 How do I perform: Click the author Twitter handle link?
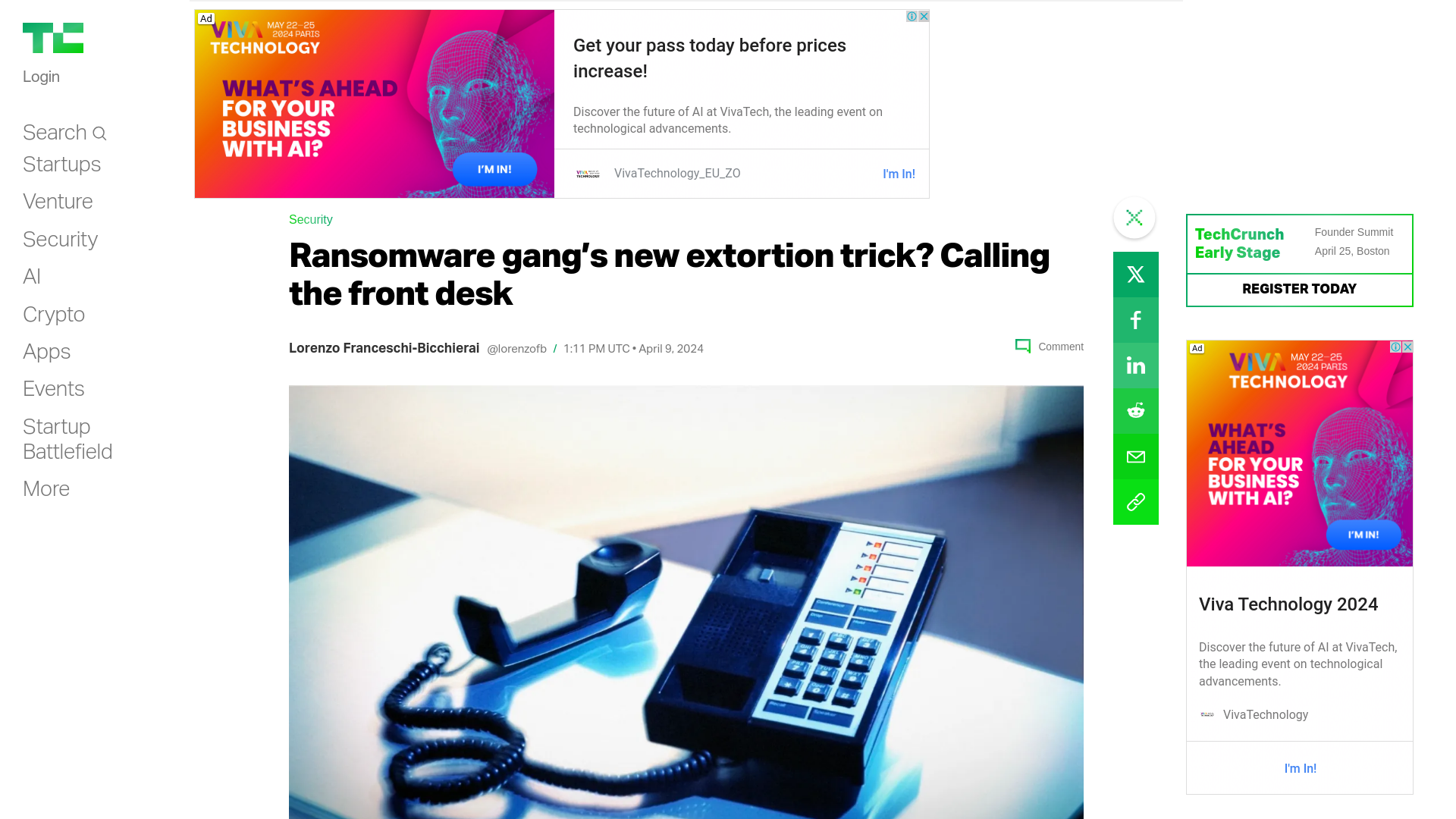click(x=516, y=348)
